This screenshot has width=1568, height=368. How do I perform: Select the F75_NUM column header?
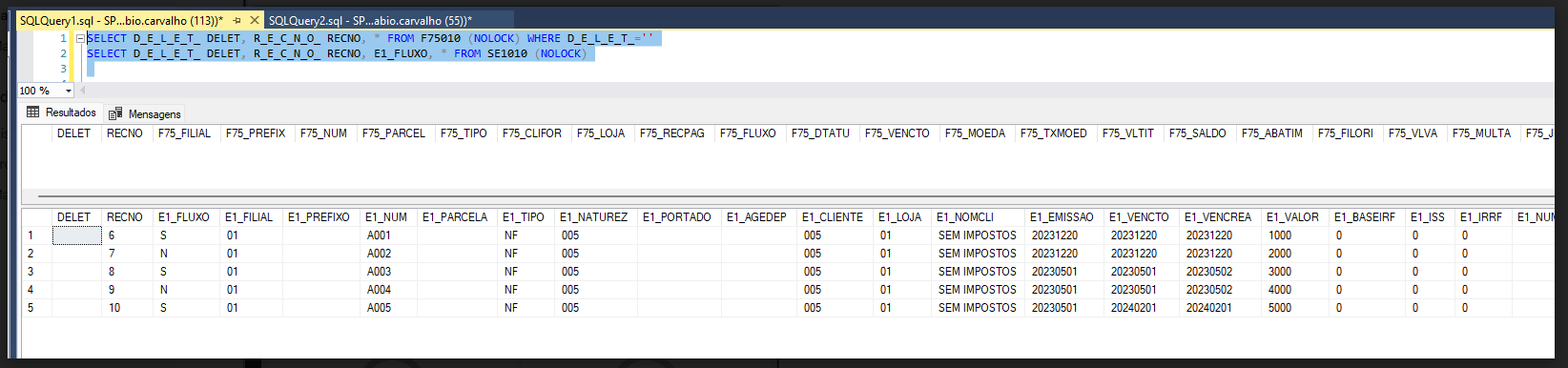(x=323, y=133)
